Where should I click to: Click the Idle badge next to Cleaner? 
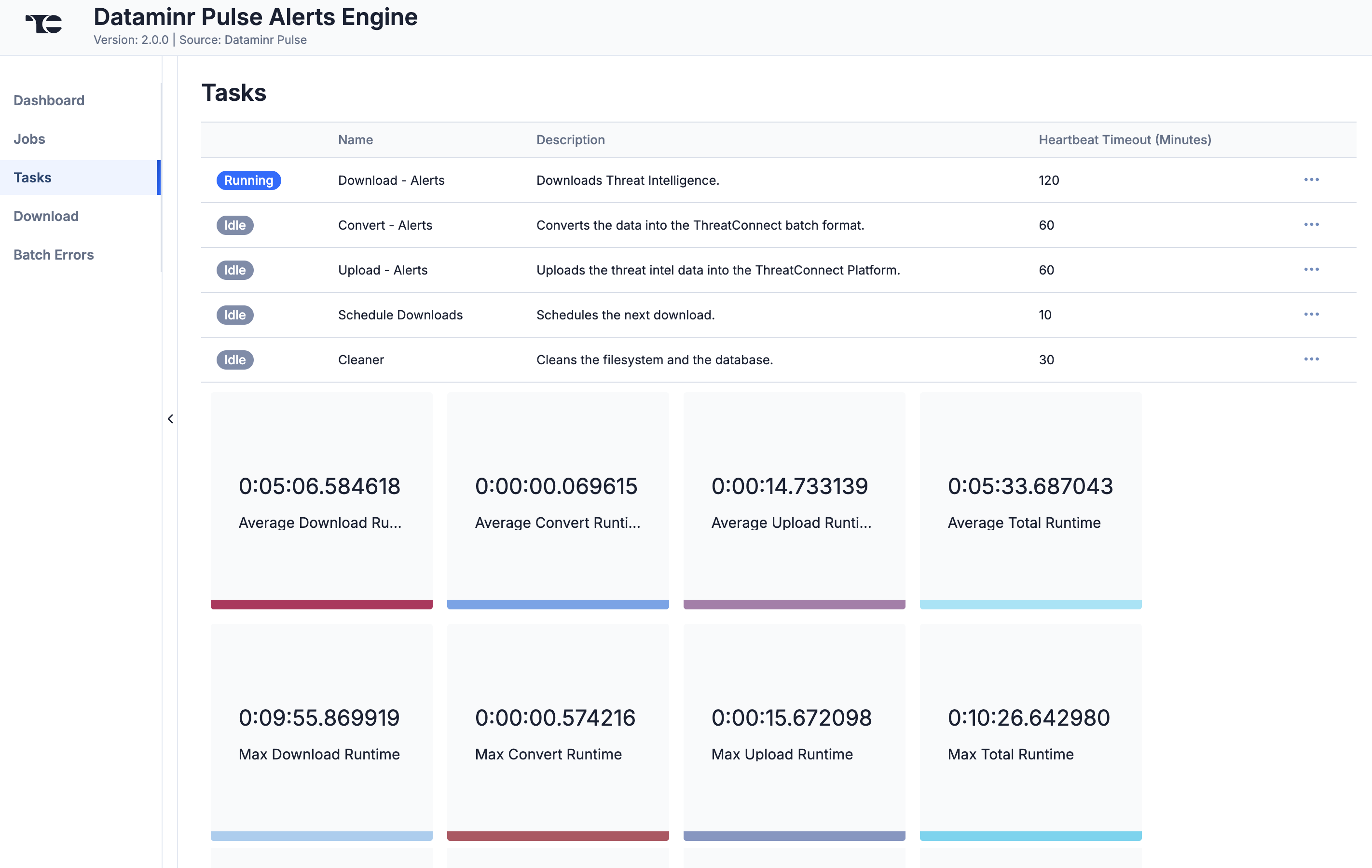pyautogui.click(x=235, y=359)
